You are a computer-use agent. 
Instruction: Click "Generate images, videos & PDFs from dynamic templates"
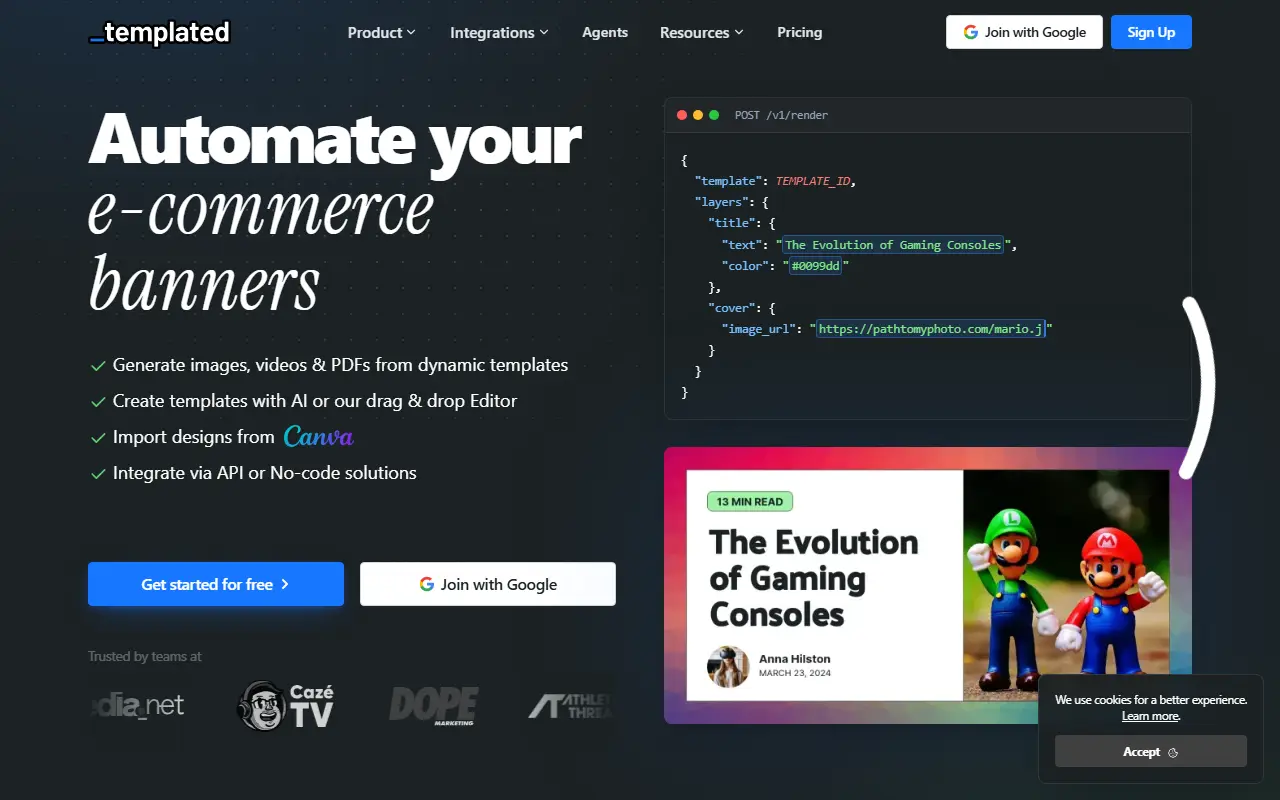point(340,365)
